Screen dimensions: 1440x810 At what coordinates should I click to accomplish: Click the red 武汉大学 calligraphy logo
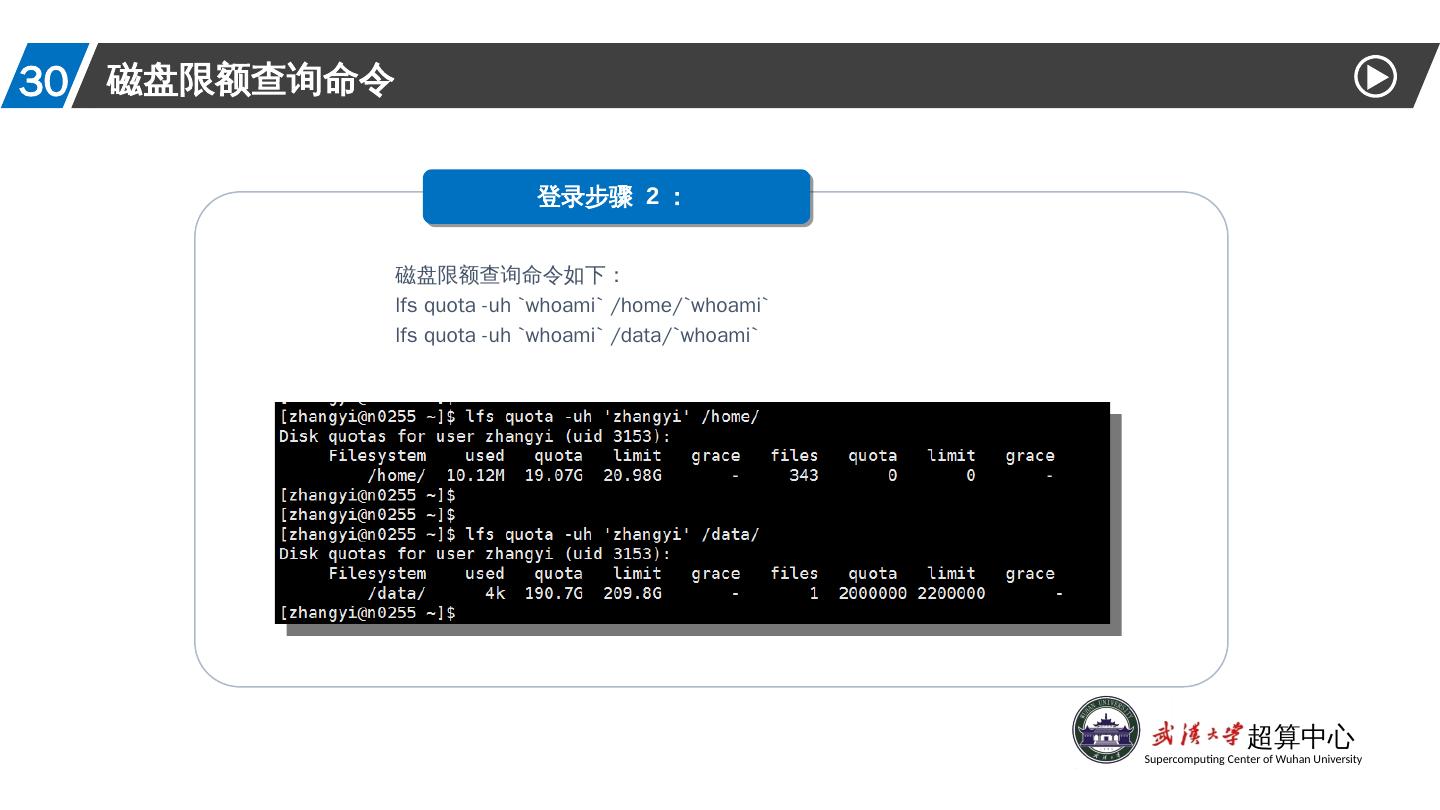pyautogui.click(x=1196, y=735)
